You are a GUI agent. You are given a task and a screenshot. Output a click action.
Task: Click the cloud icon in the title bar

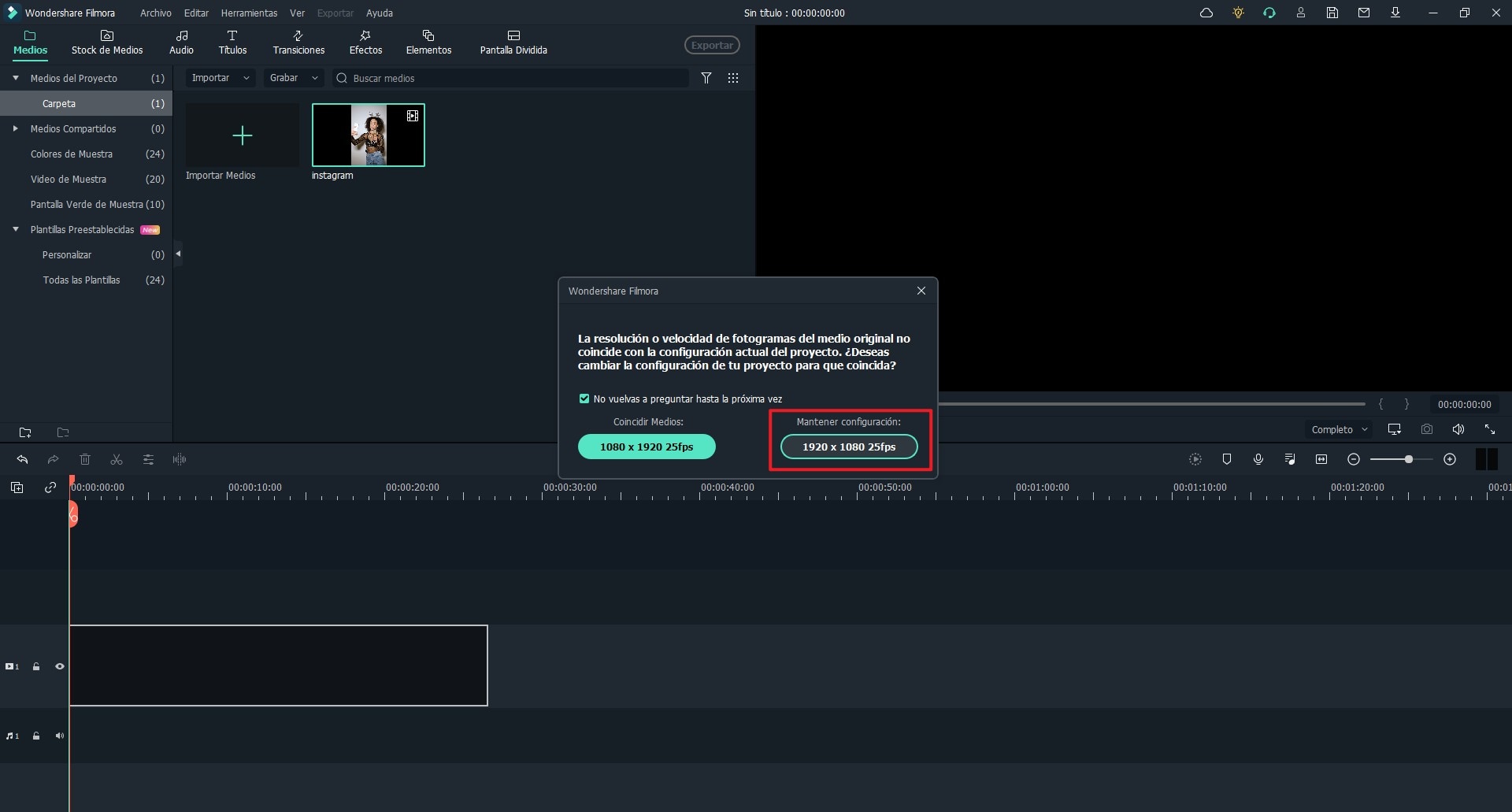coord(1206,13)
